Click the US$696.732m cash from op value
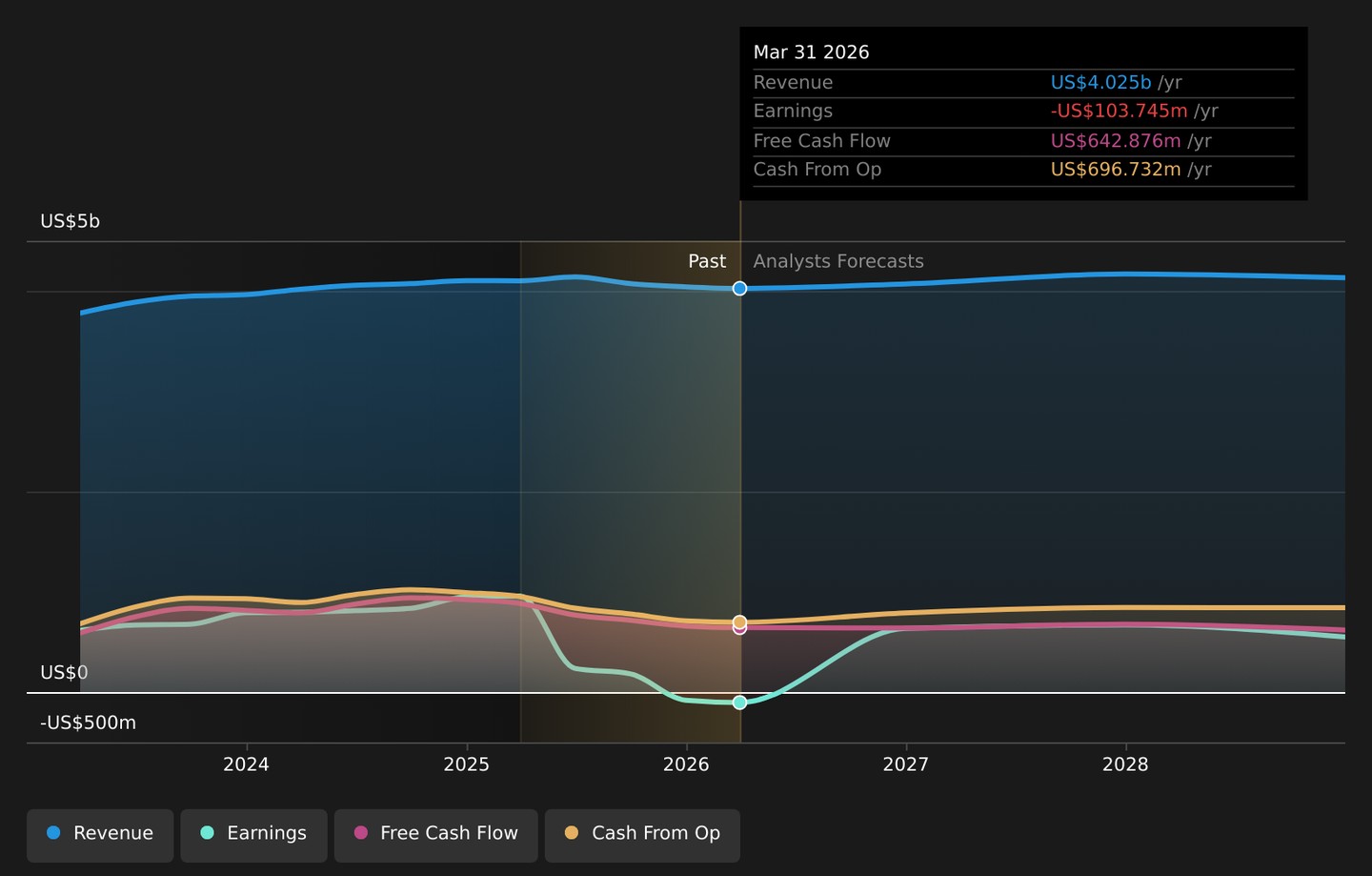The width and height of the screenshot is (1372, 876). click(1116, 170)
